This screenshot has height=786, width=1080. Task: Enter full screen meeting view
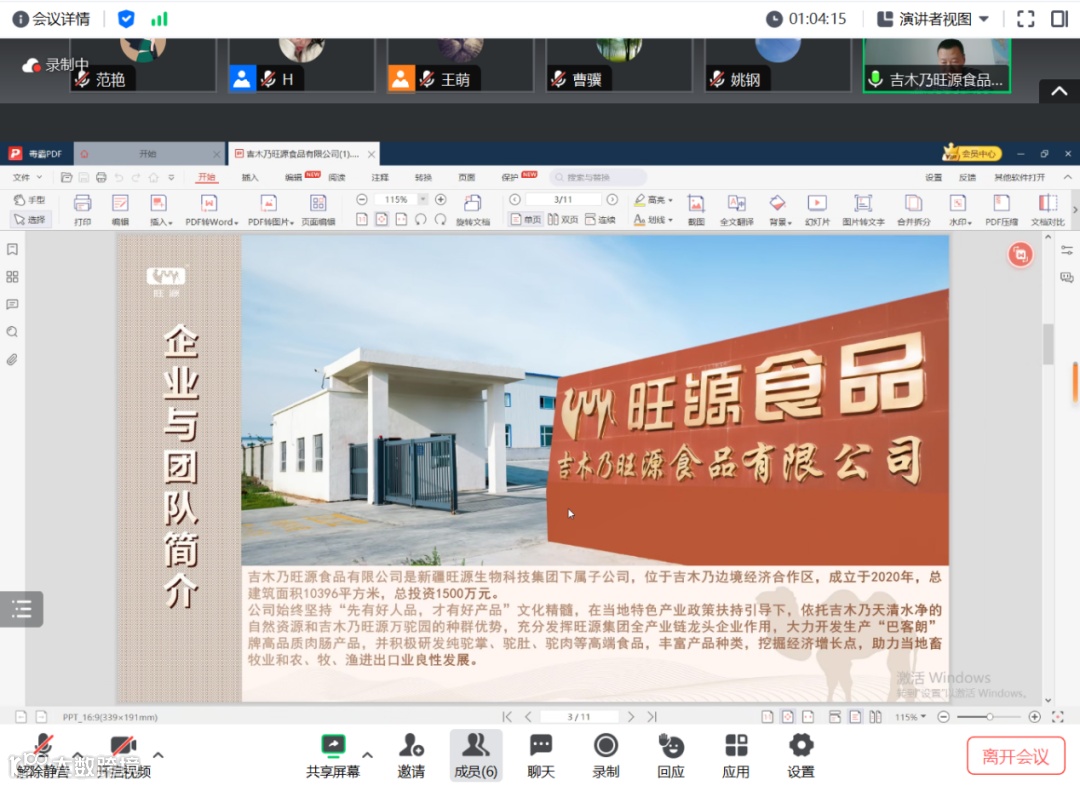click(x=1026, y=19)
